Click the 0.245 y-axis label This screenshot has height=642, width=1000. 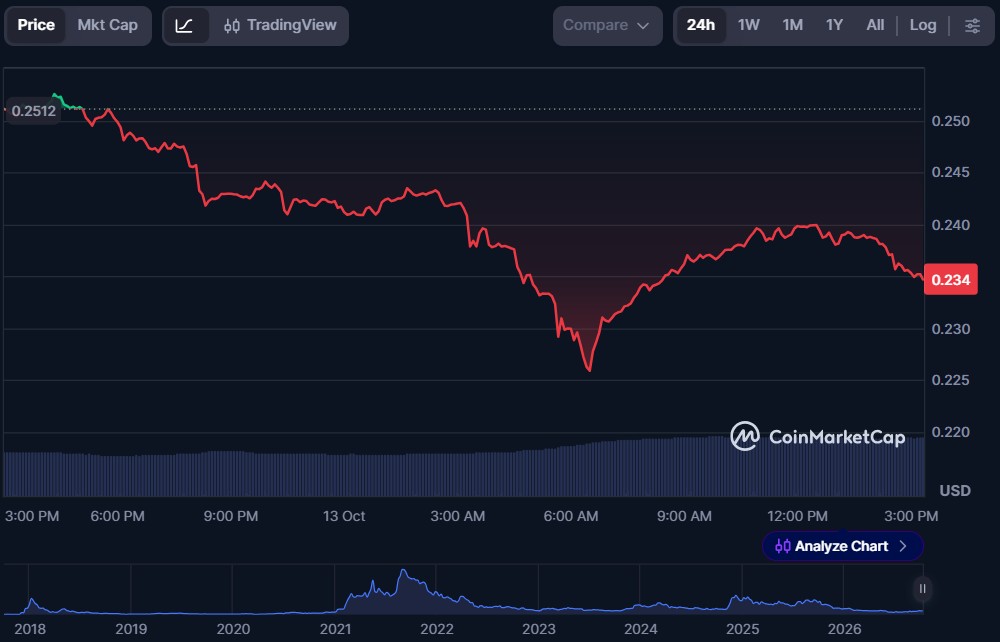(950, 172)
